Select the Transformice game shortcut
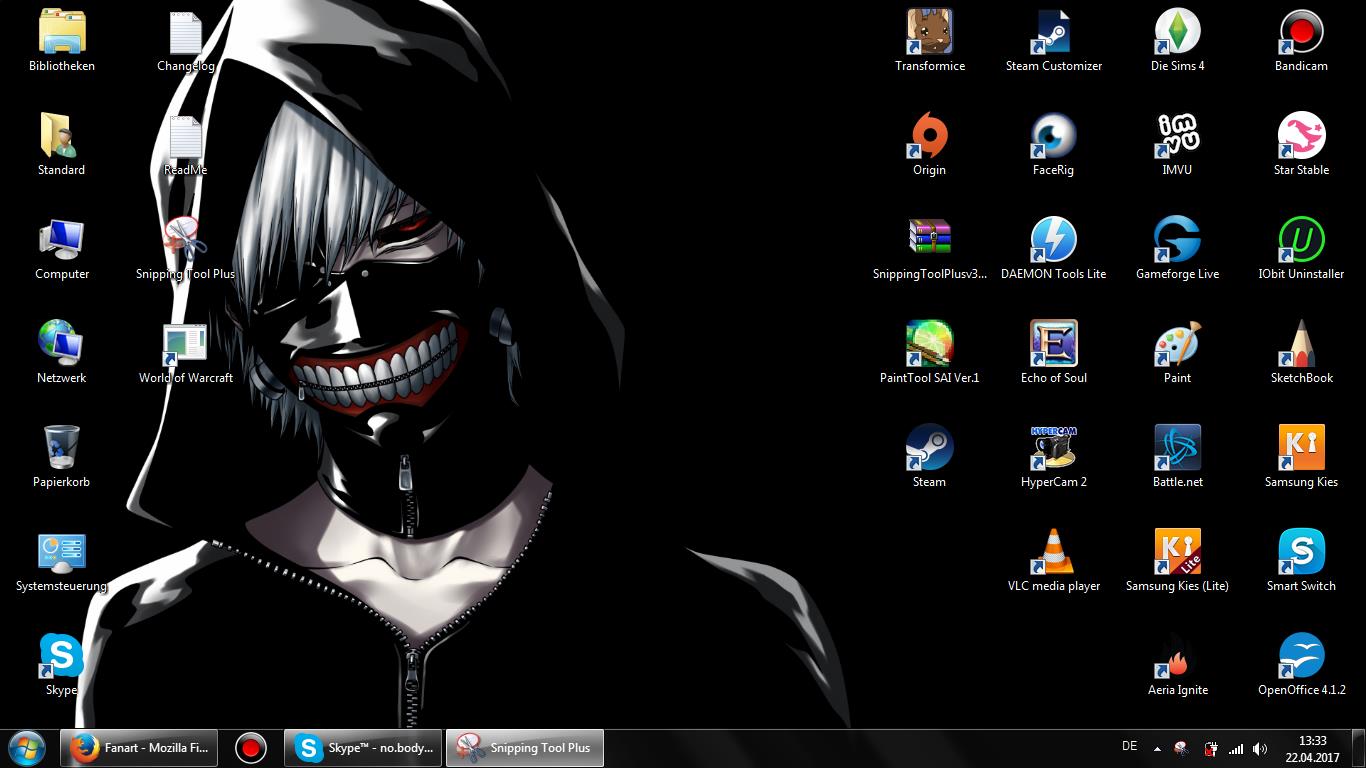This screenshot has width=1366, height=768. point(930,41)
